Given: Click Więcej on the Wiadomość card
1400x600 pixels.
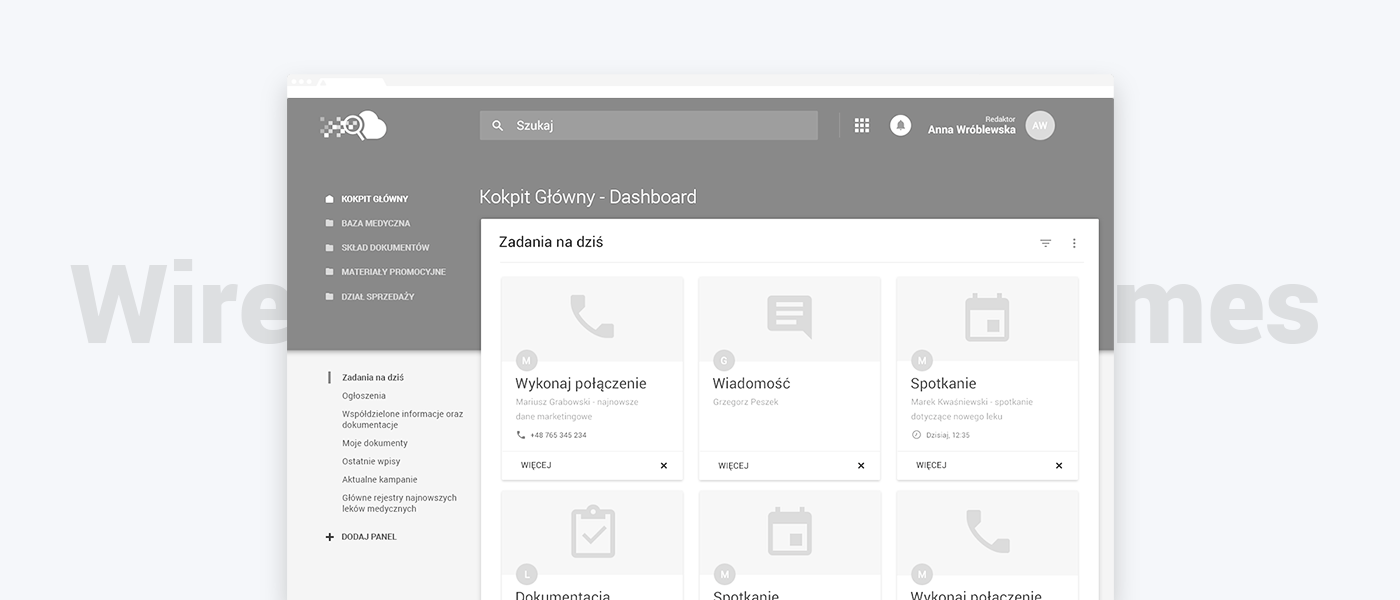Looking at the screenshot, I should pos(733,466).
